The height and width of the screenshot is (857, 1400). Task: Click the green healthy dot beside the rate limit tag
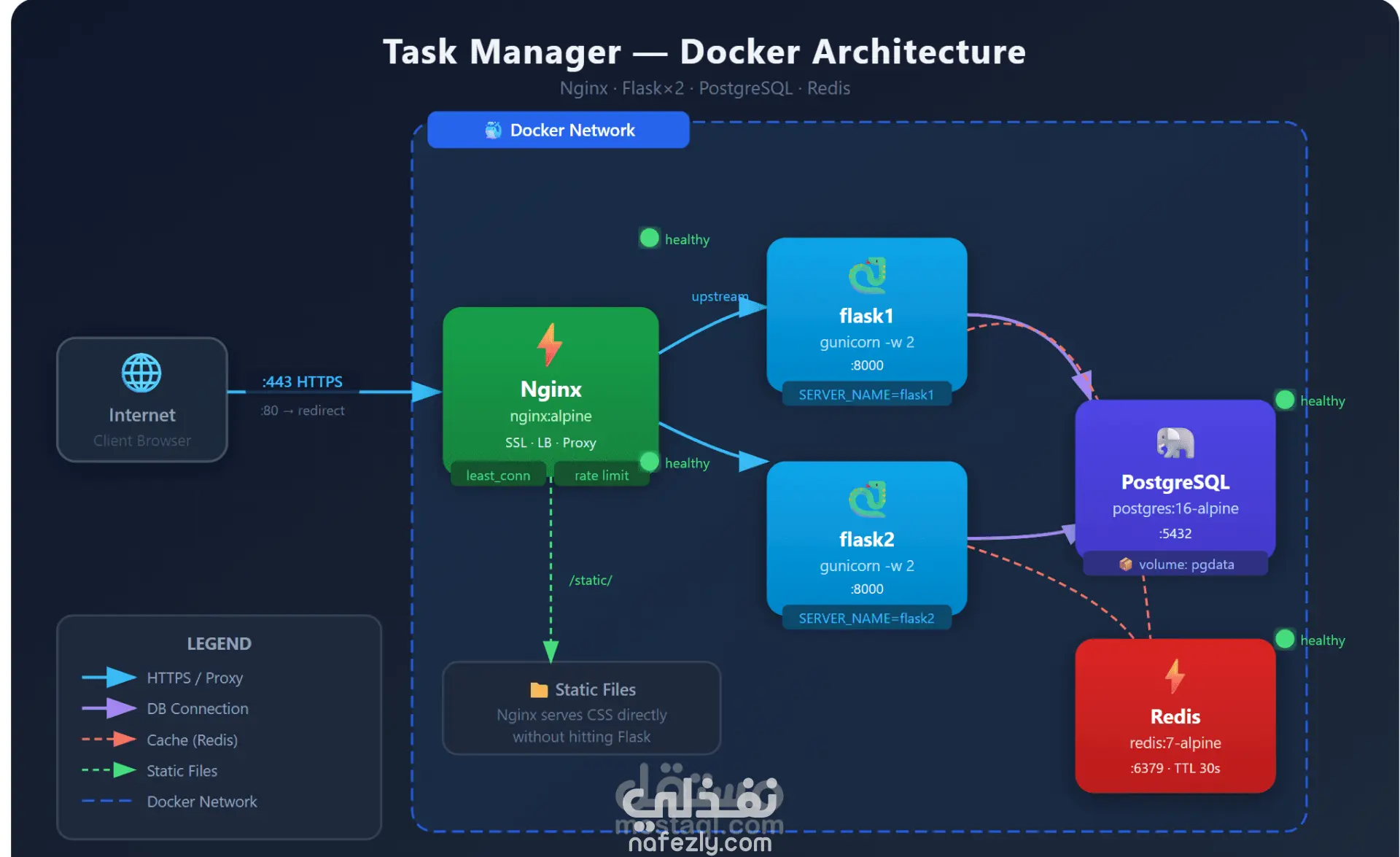click(x=649, y=462)
